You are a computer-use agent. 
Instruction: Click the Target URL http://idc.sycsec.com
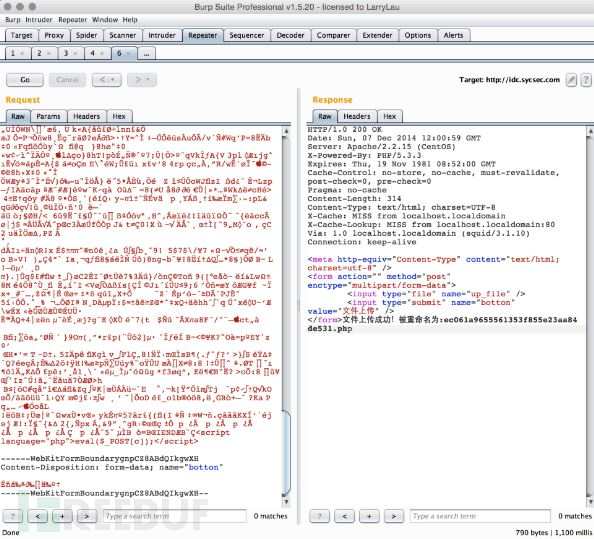(x=523, y=80)
